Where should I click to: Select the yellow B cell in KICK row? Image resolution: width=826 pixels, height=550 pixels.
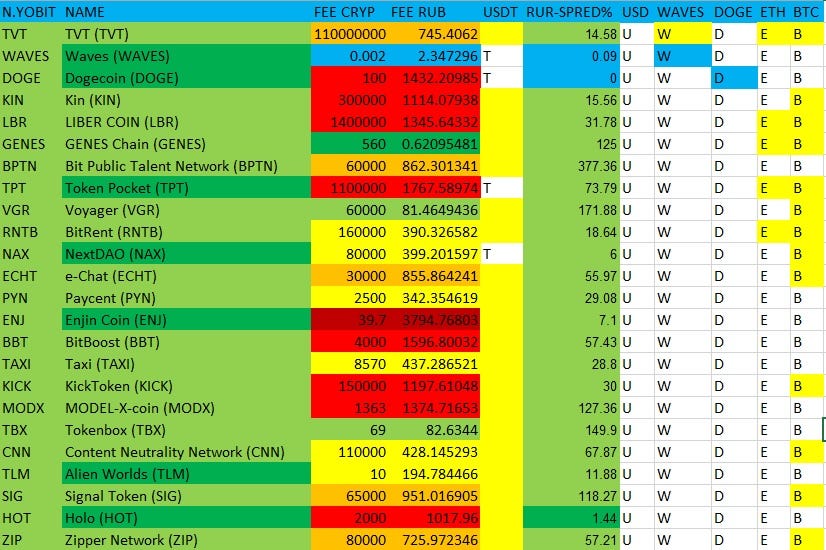(x=808, y=386)
